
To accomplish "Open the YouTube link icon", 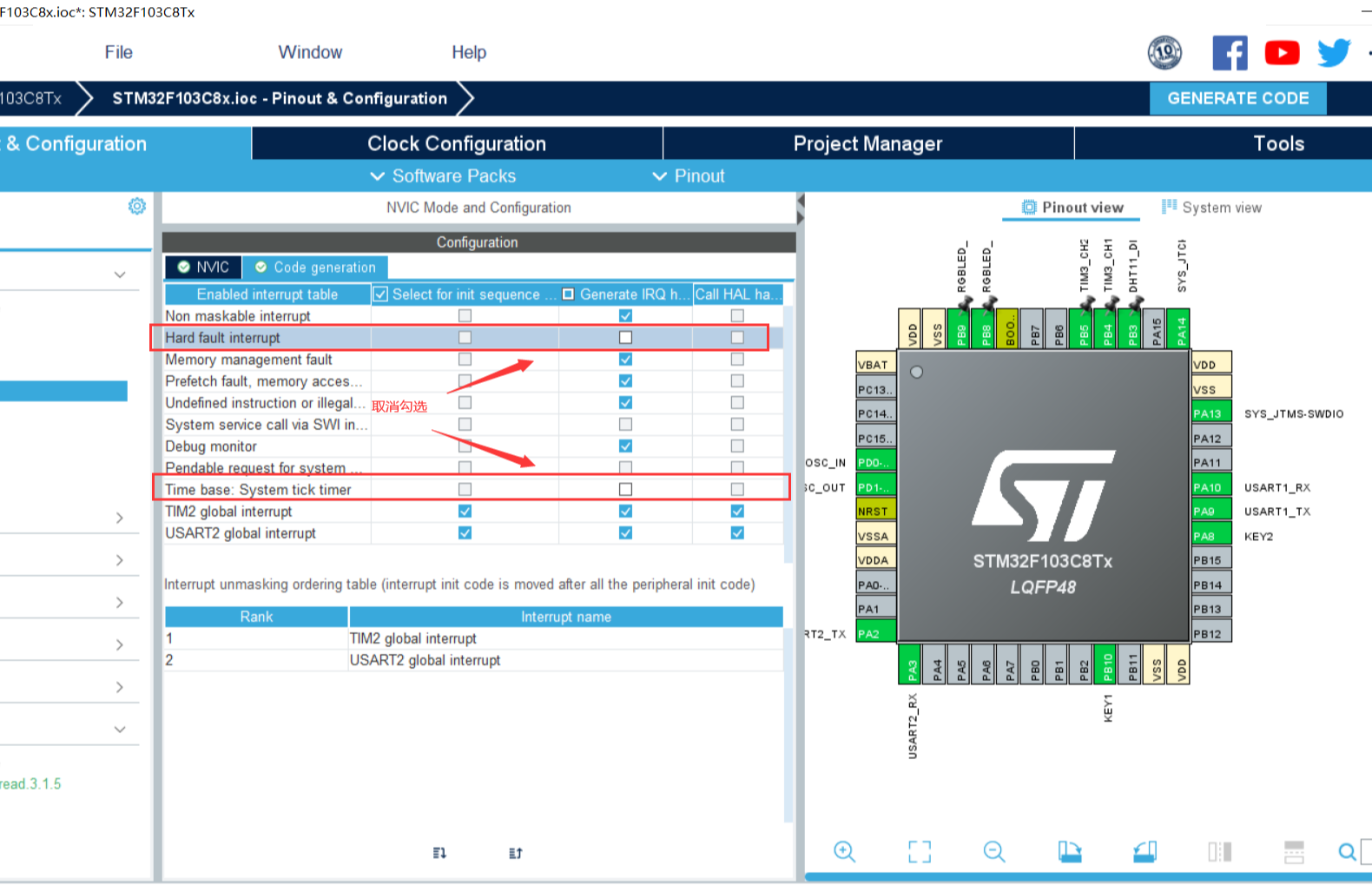I will tap(1282, 53).
